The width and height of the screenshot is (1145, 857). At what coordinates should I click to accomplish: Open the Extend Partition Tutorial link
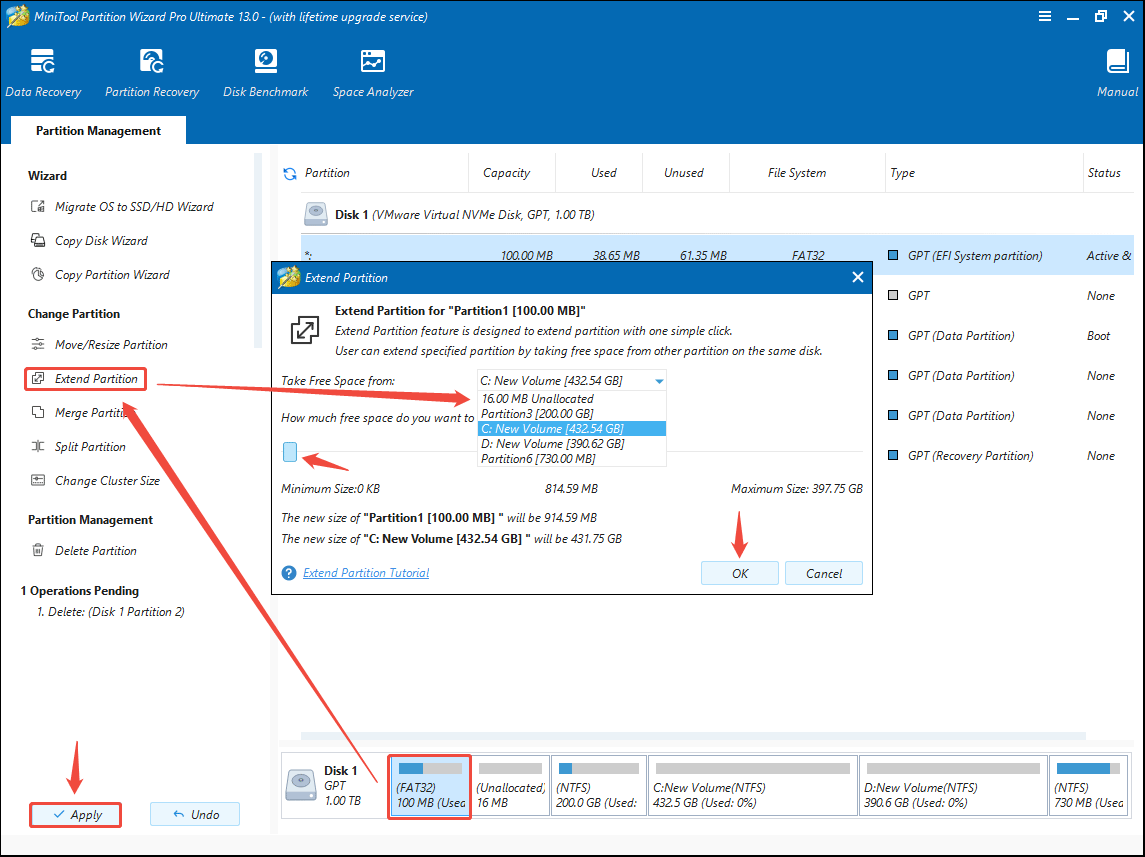coord(366,572)
